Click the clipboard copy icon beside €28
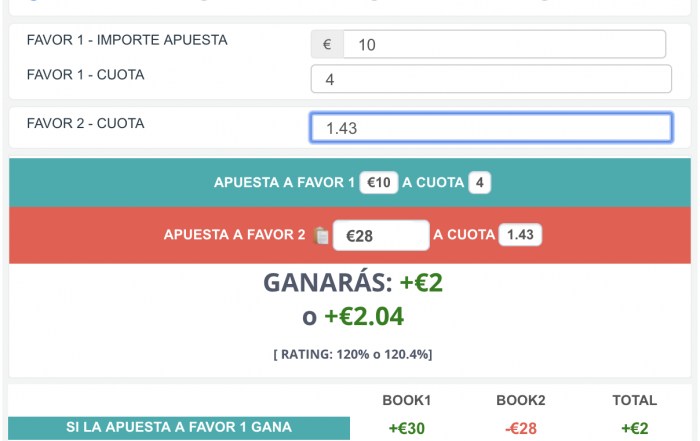This screenshot has height=441, width=700. (321, 235)
